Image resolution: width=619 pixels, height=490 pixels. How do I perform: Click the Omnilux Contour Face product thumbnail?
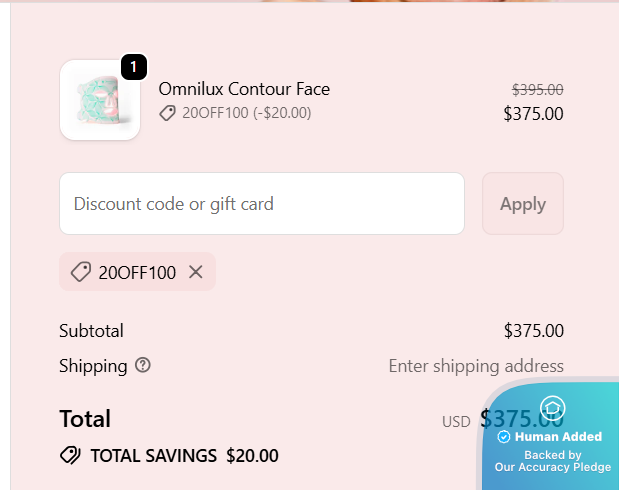100,100
